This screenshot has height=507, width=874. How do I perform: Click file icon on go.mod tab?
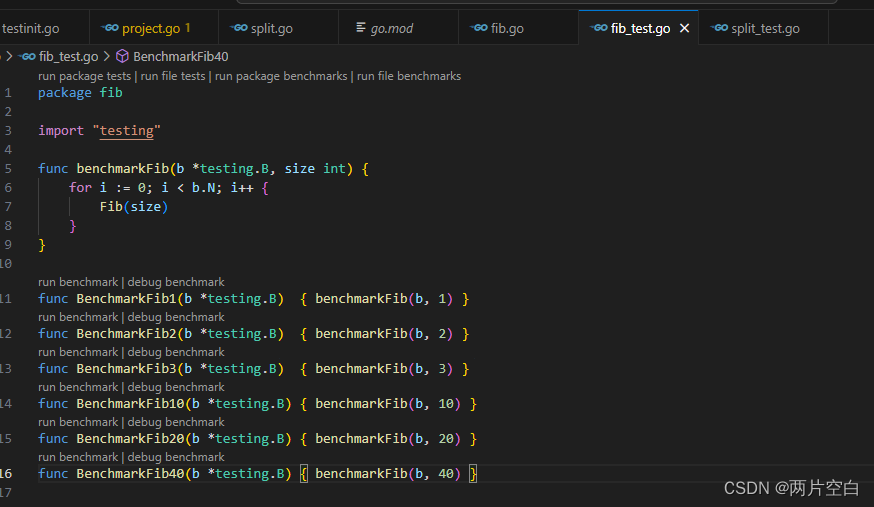pos(361,27)
